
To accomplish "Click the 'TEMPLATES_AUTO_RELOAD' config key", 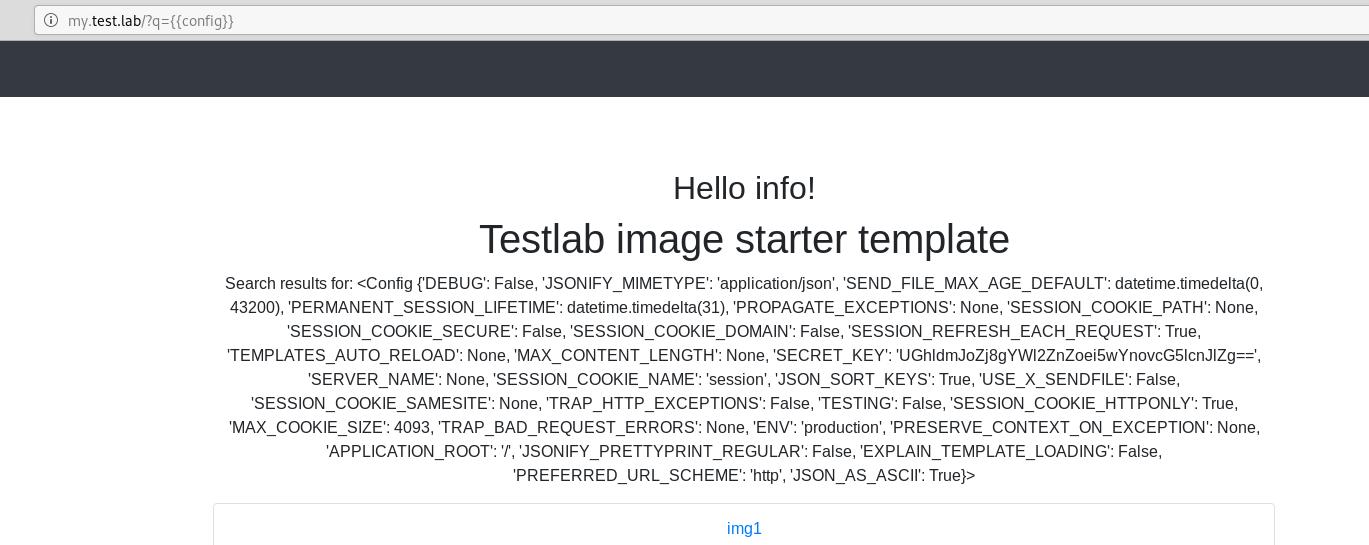I will coord(341,356).
